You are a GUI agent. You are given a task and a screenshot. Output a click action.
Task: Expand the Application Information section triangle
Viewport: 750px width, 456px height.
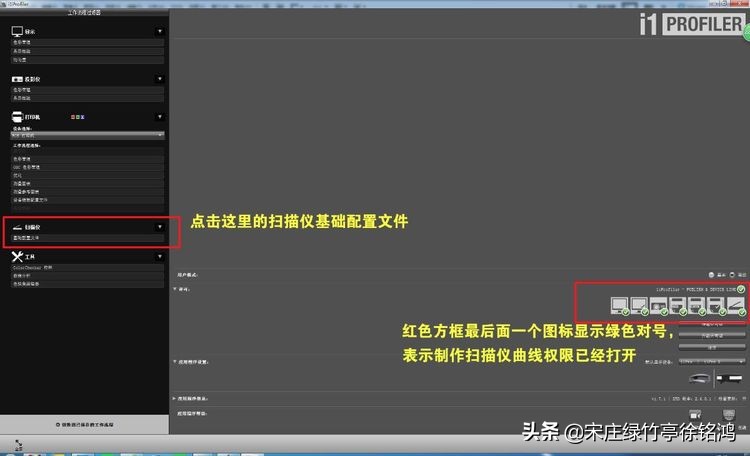click(x=175, y=398)
